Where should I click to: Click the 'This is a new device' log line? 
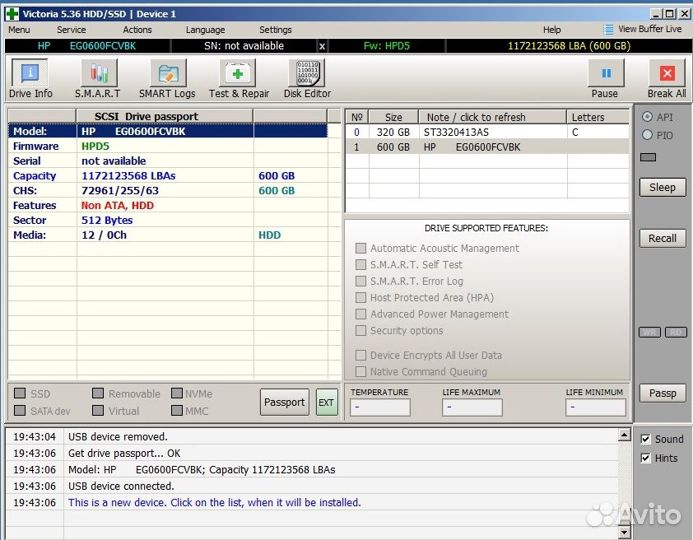214,502
